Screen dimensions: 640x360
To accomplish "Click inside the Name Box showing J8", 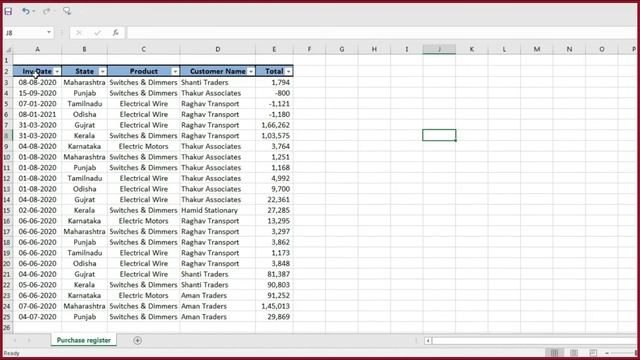I will coord(24,33).
